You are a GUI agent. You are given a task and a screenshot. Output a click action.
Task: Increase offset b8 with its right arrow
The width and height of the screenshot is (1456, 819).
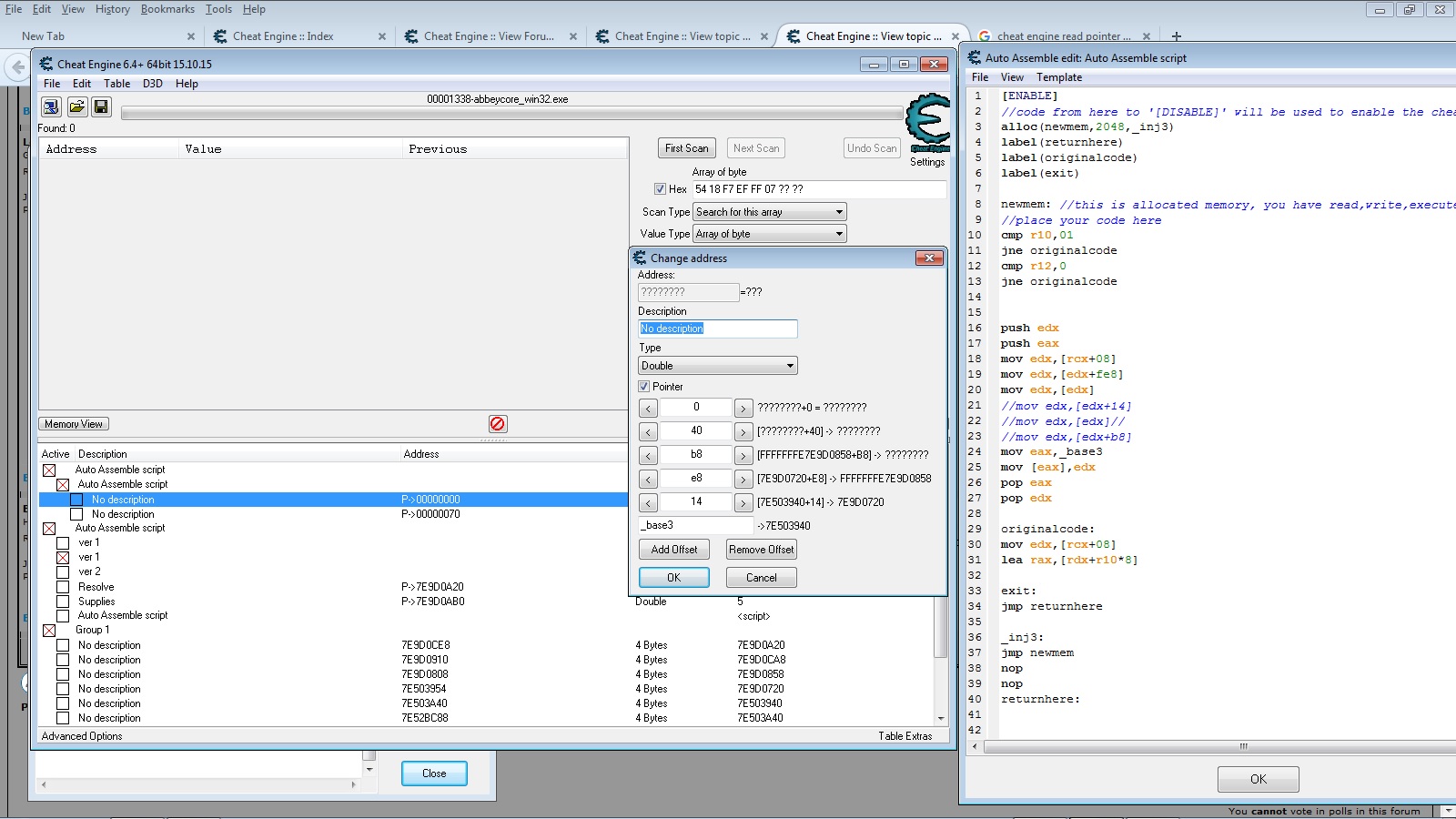click(x=743, y=455)
